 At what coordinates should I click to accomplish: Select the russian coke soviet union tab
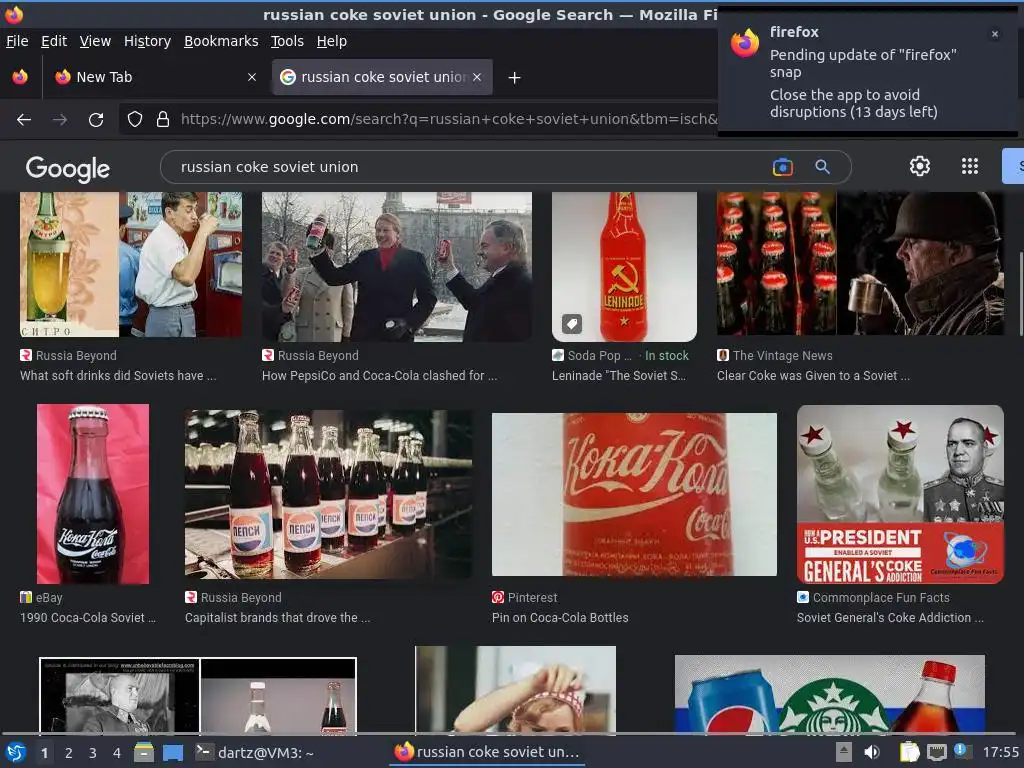pyautogui.click(x=382, y=77)
